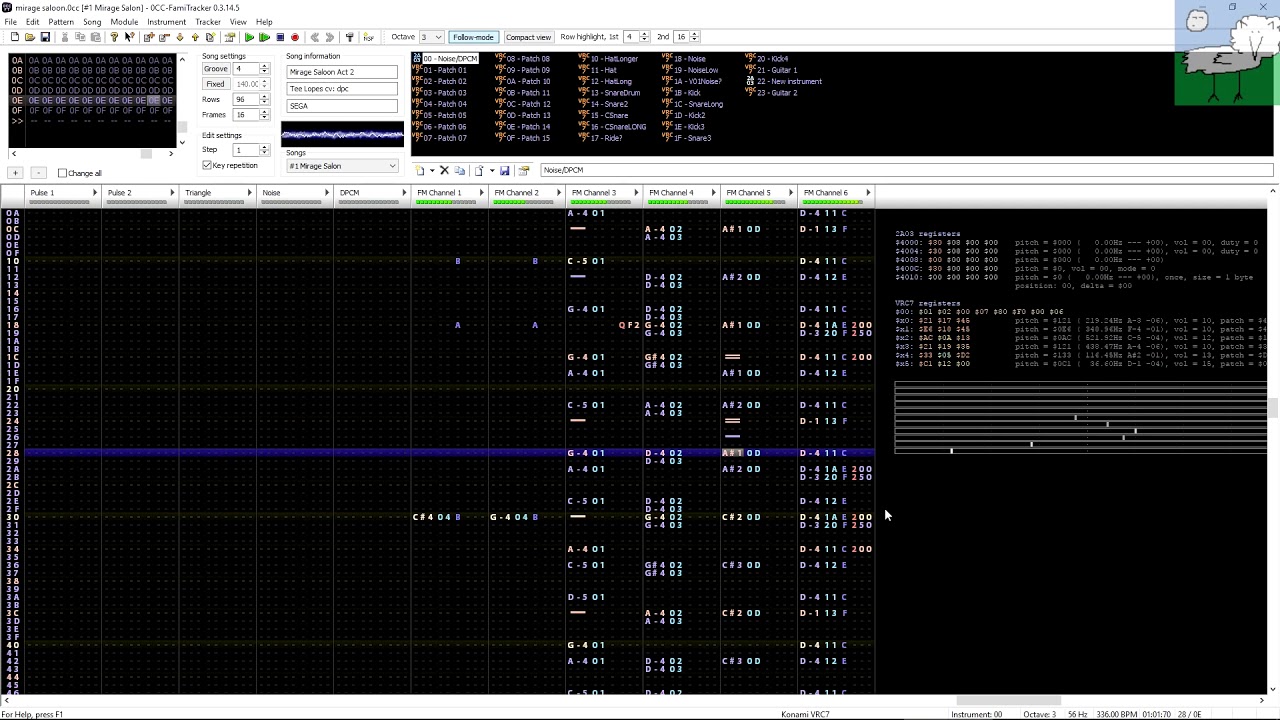
Task: Open the instrument editor icon
Action: pyautogui.click(x=523, y=171)
